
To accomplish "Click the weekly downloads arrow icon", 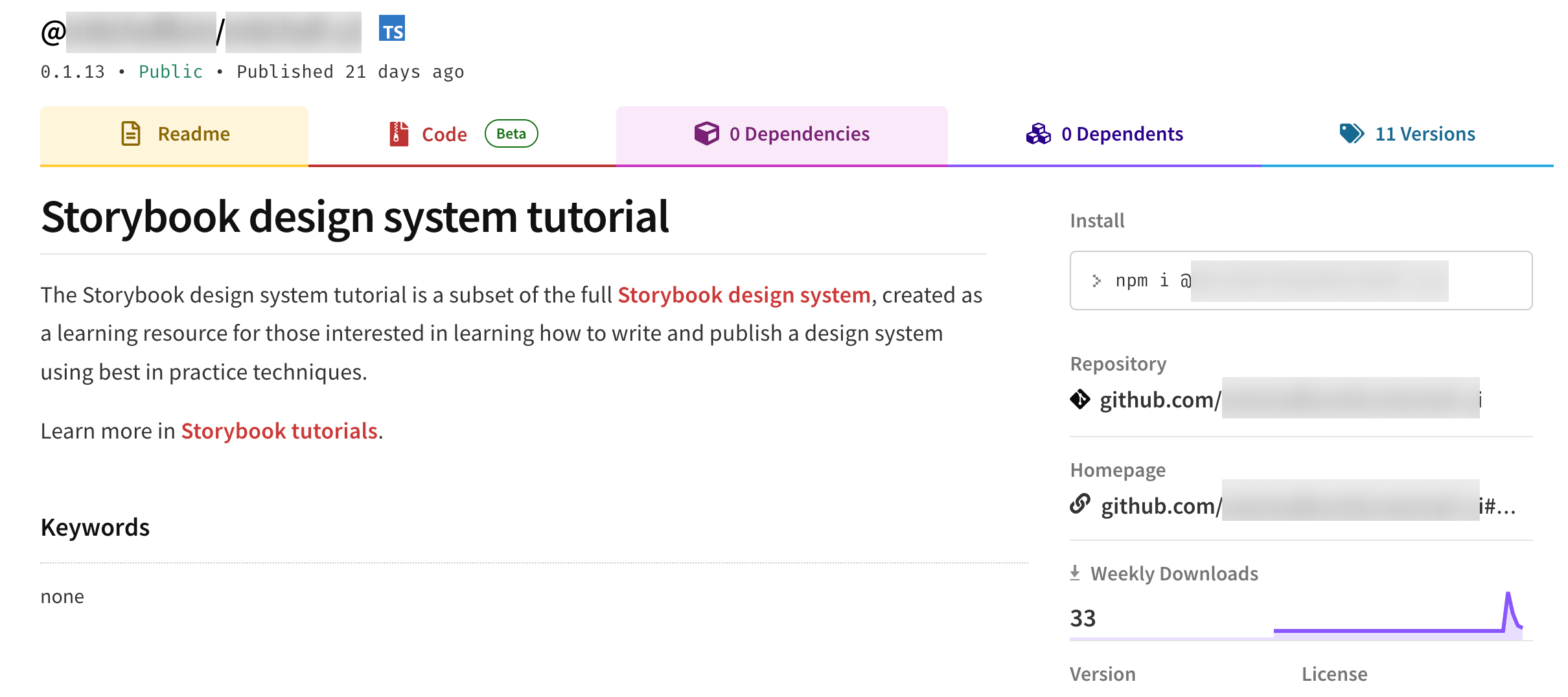I will 1075,573.
